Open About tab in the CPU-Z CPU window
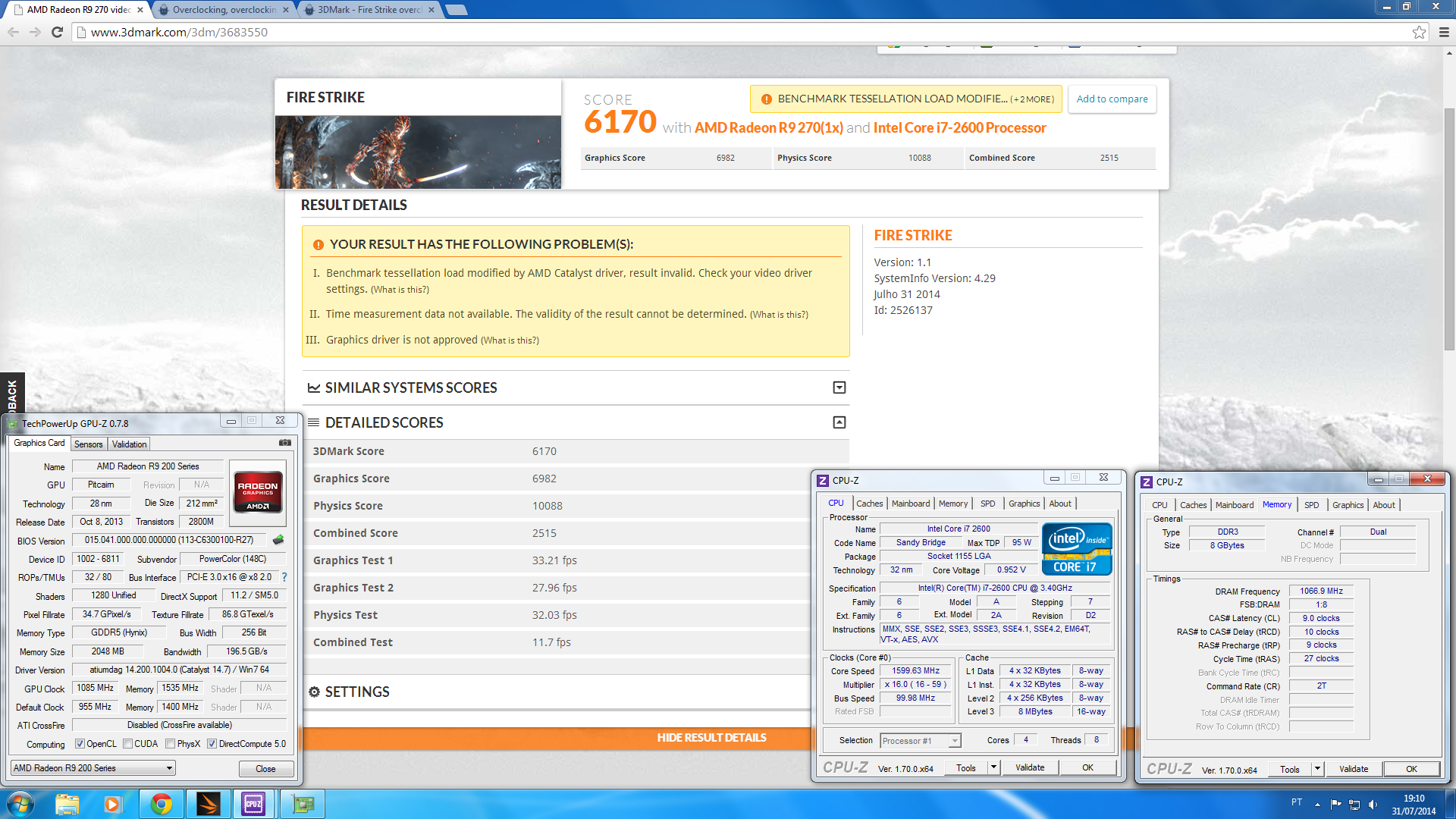This screenshot has width=1456, height=819. tap(1060, 504)
